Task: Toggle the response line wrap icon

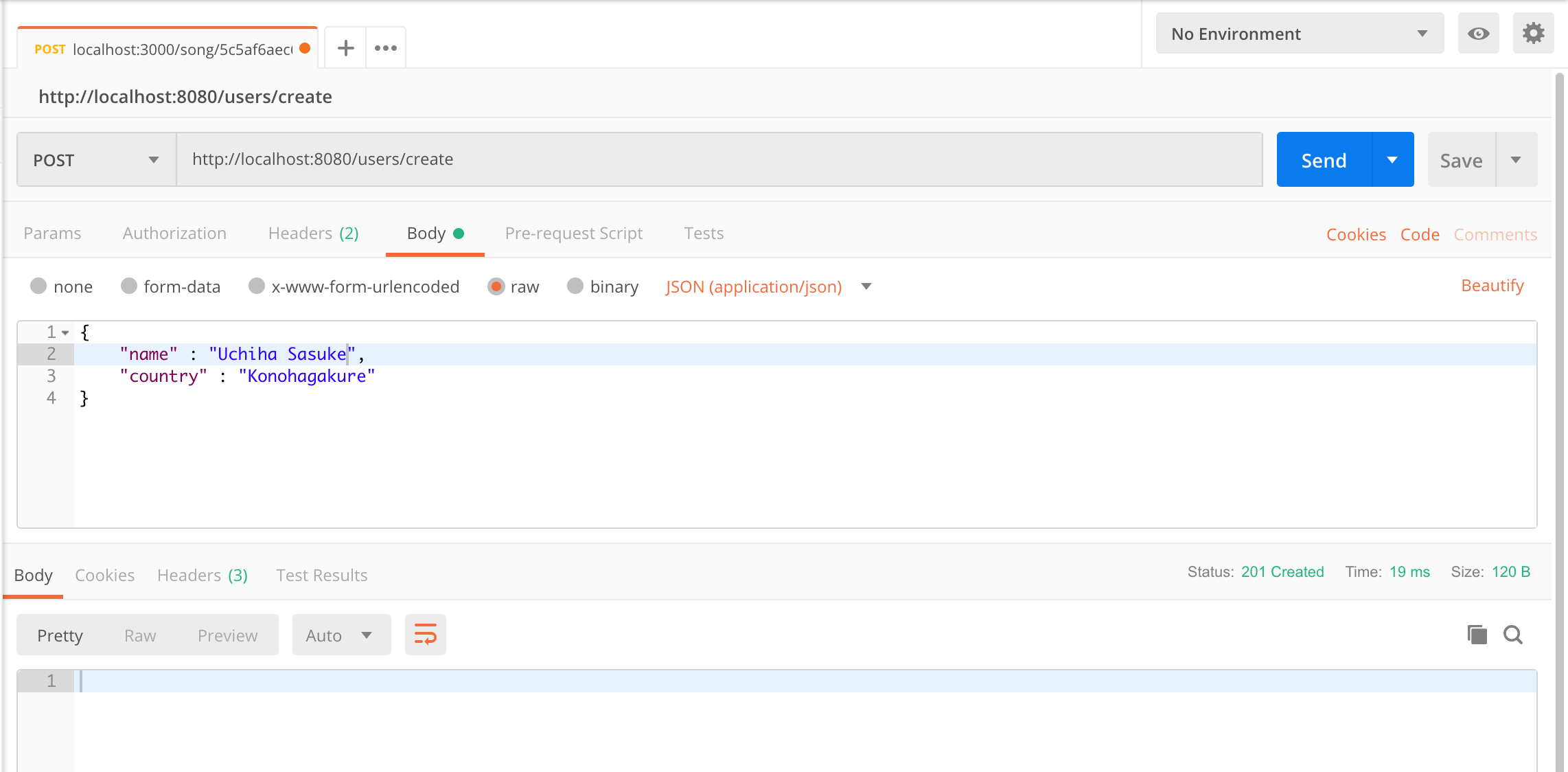Action: click(x=425, y=635)
